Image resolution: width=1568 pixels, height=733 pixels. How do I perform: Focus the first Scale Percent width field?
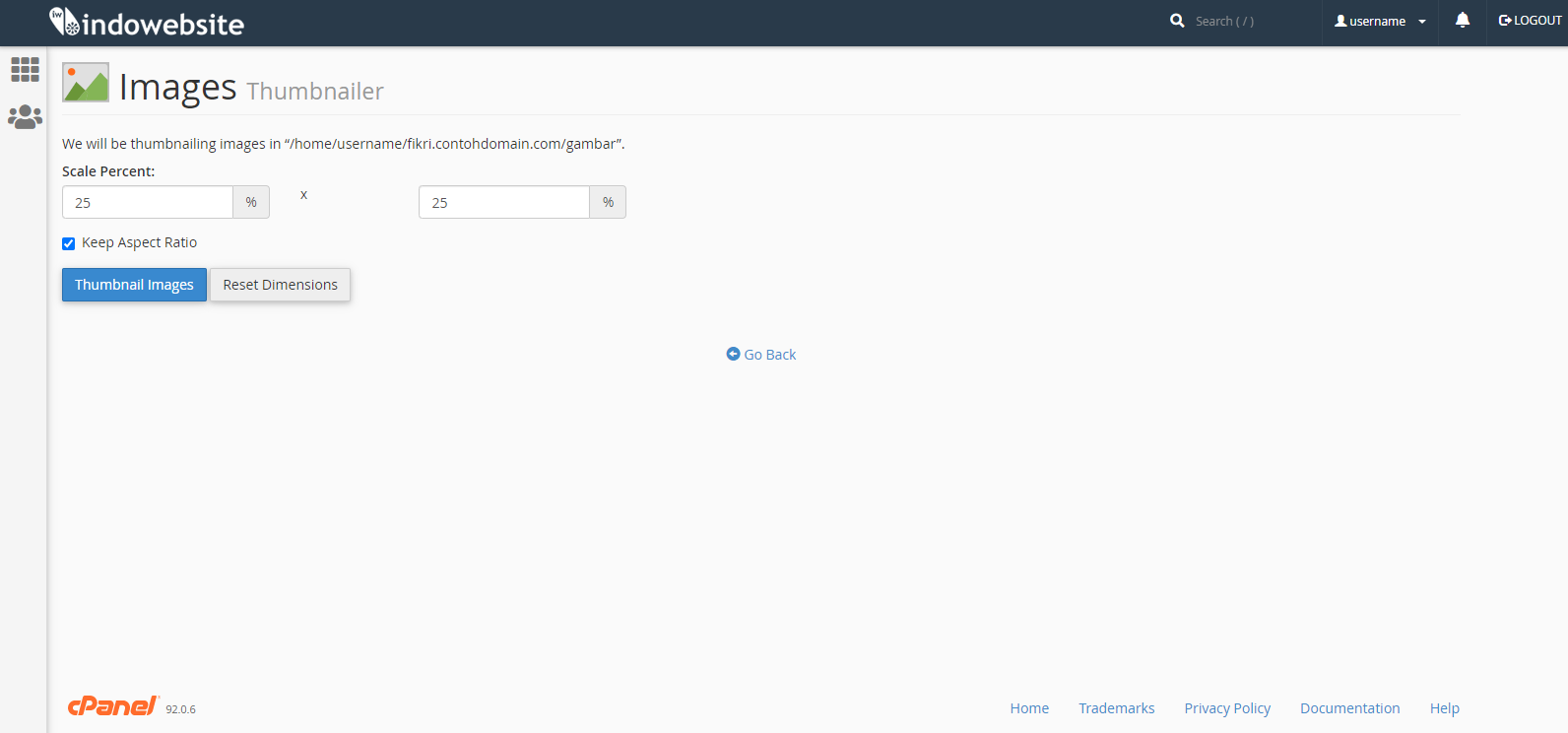[x=148, y=202]
